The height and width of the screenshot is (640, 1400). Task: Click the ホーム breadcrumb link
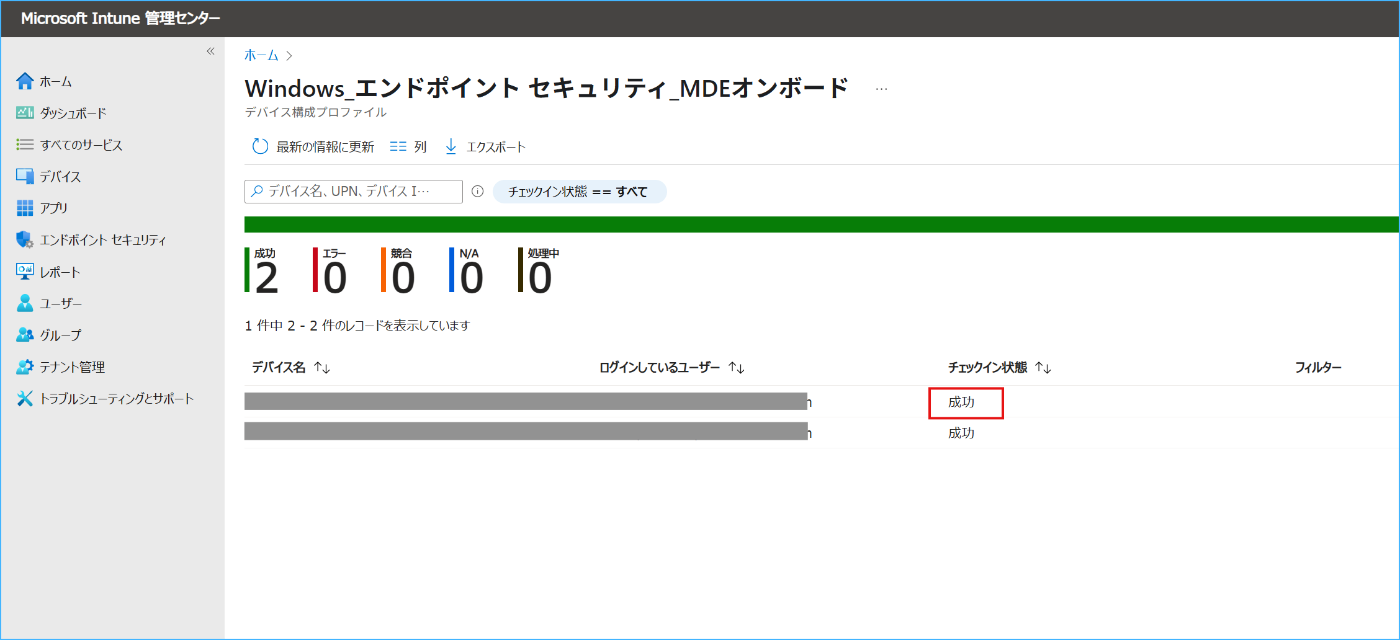(x=262, y=55)
